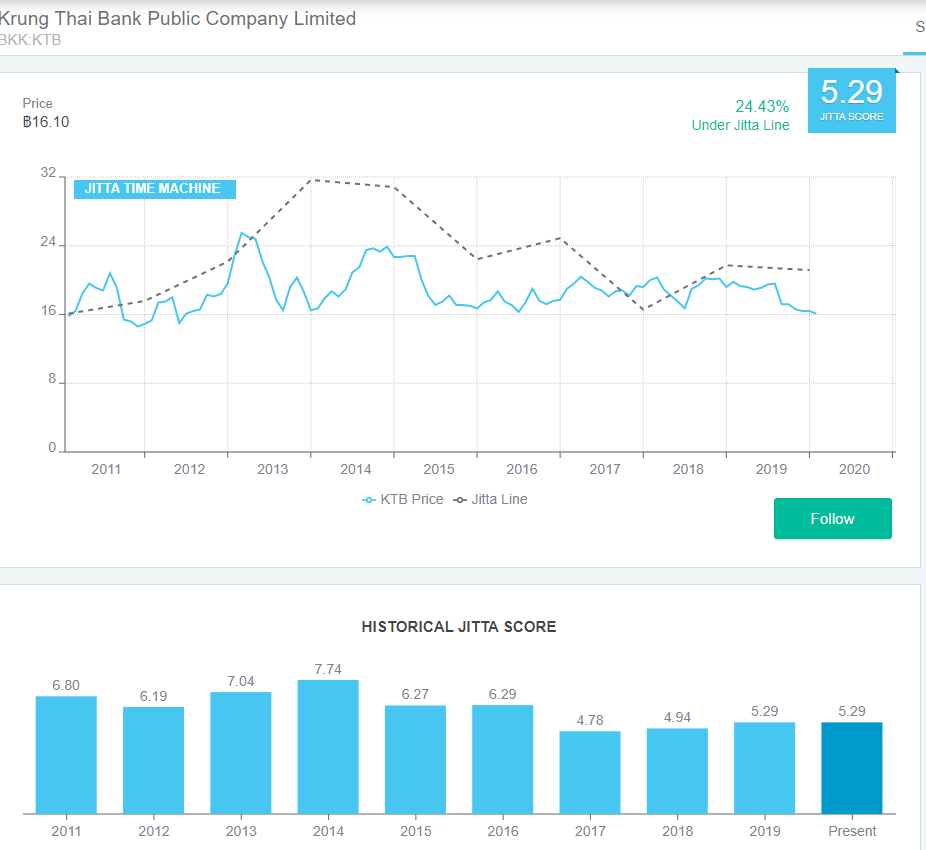926x850 pixels.
Task: Click the green Follow button
Action: [833, 519]
